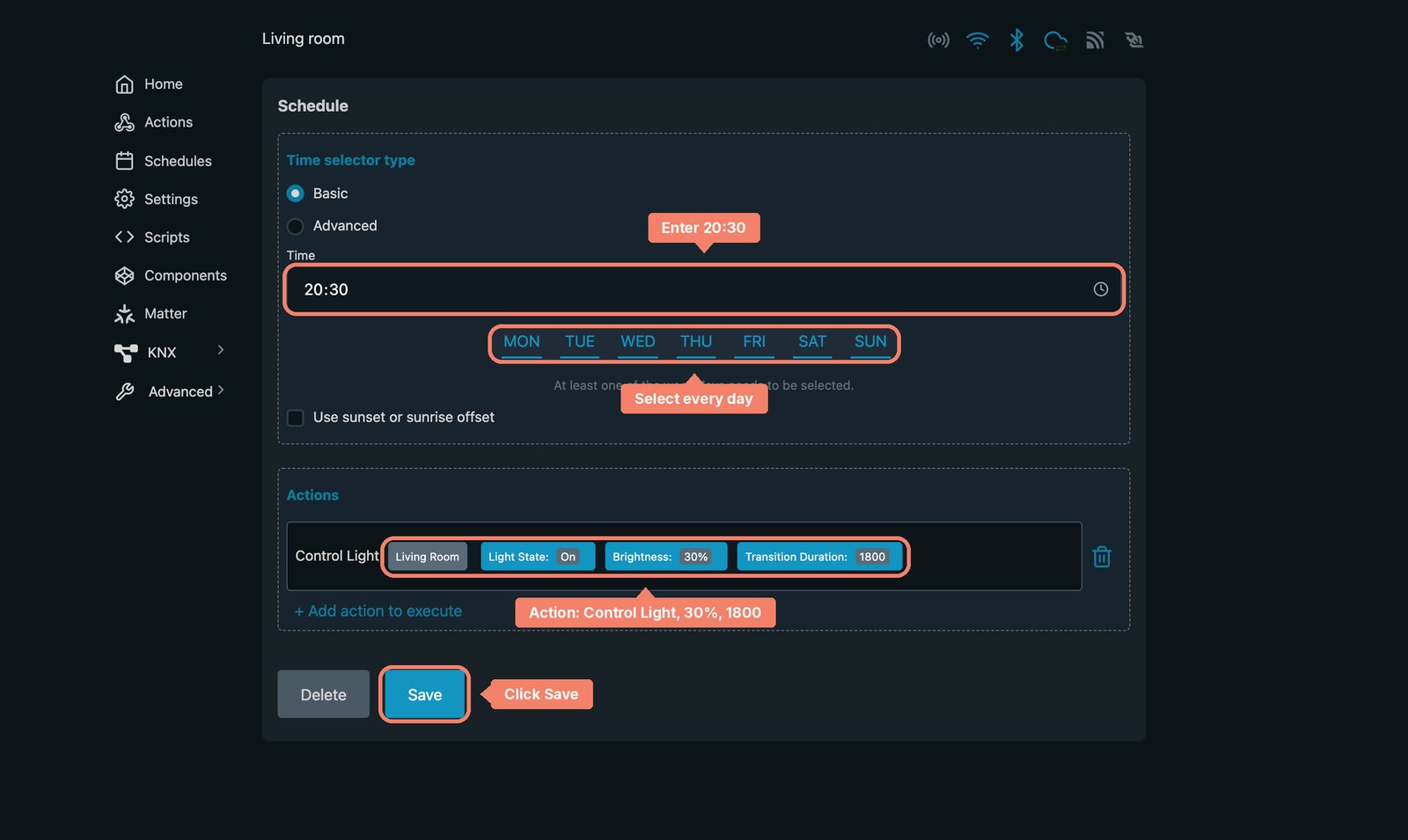Enable the sunset or sunrise offset checkbox

point(296,418)
